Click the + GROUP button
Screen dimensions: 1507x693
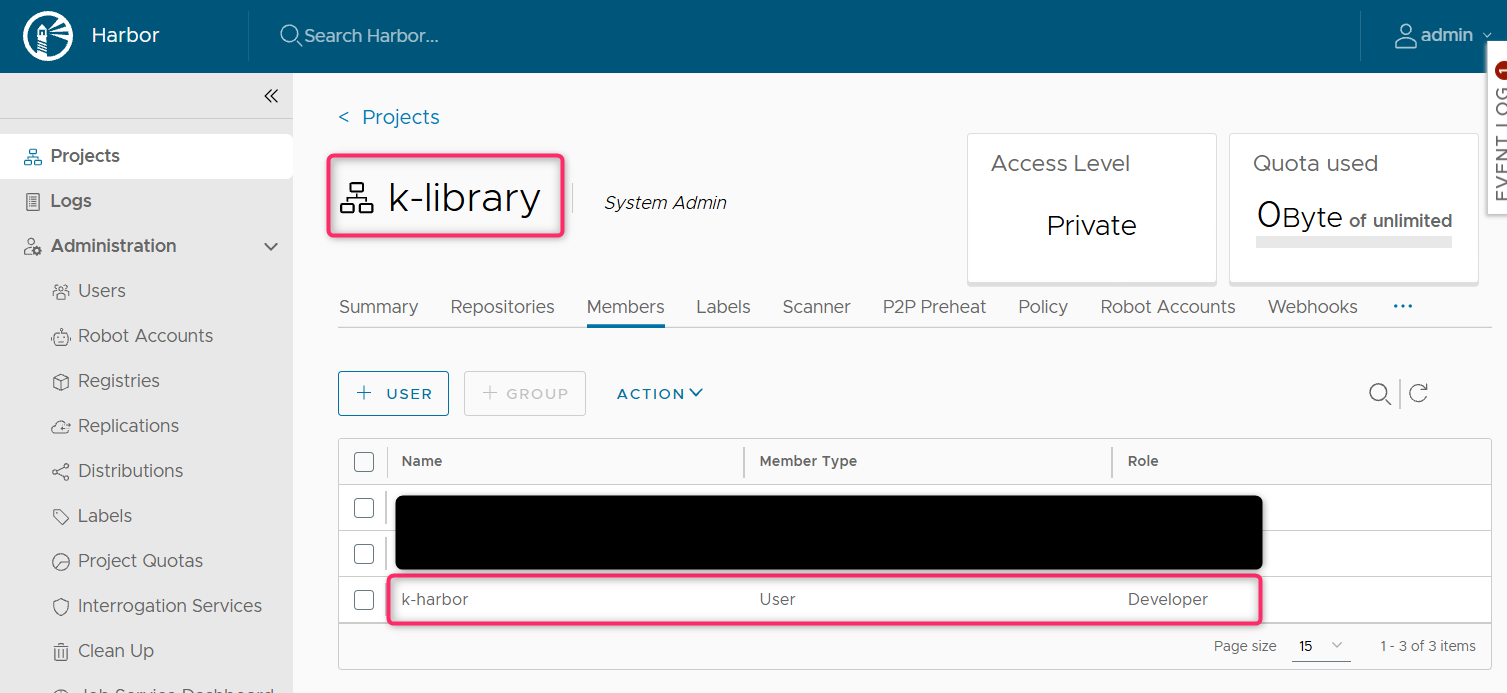pos(525,393)
